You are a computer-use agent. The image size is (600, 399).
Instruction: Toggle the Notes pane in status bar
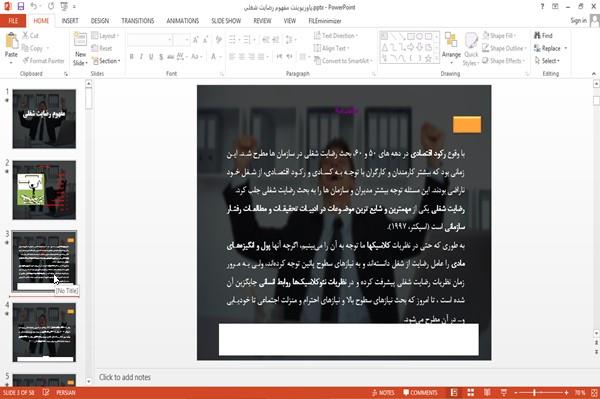click(x=383, y=392)
